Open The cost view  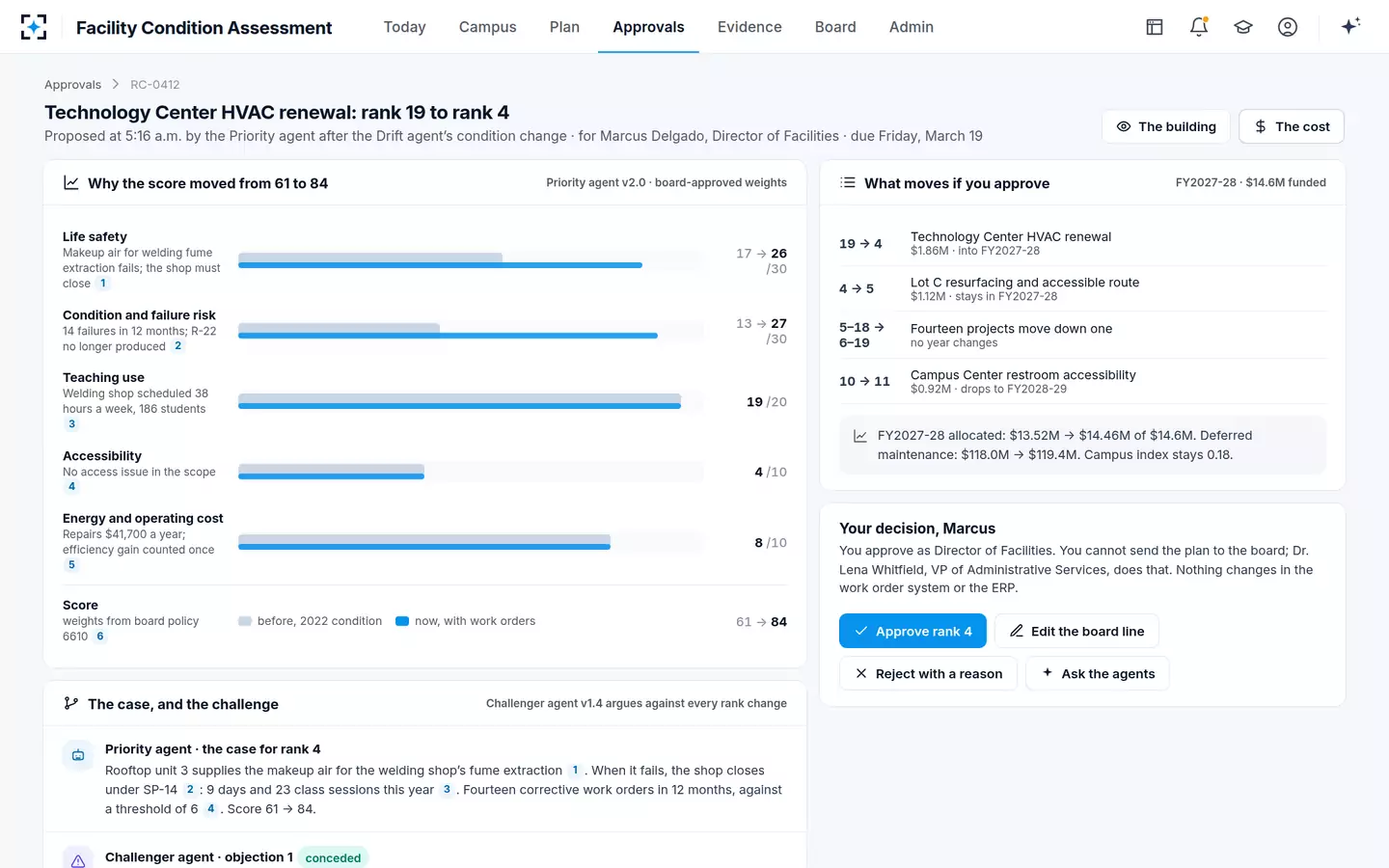[1292, 126]
